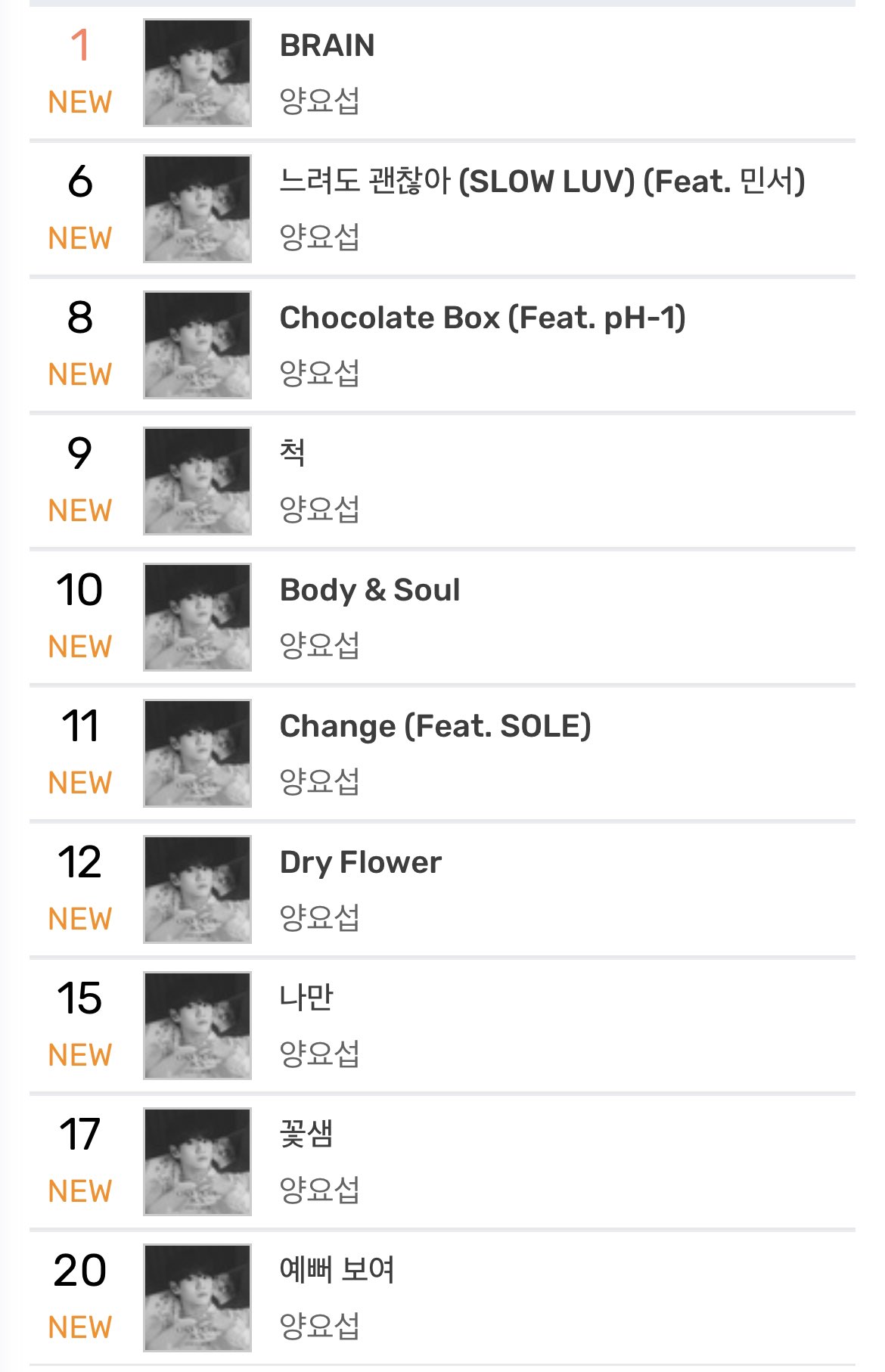Open the SLOW LUV featuring 민서 song

tap(542, 182)
